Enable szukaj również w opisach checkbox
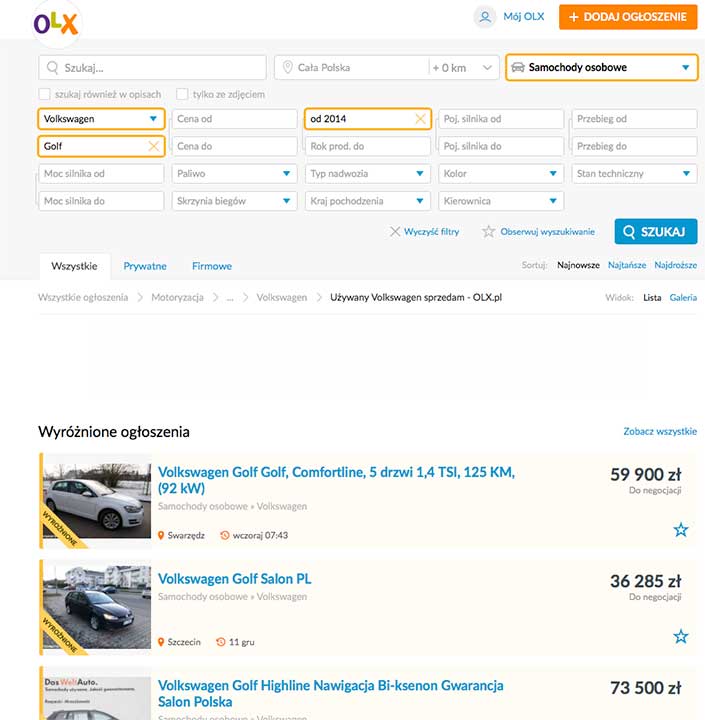 click(45, 94)
